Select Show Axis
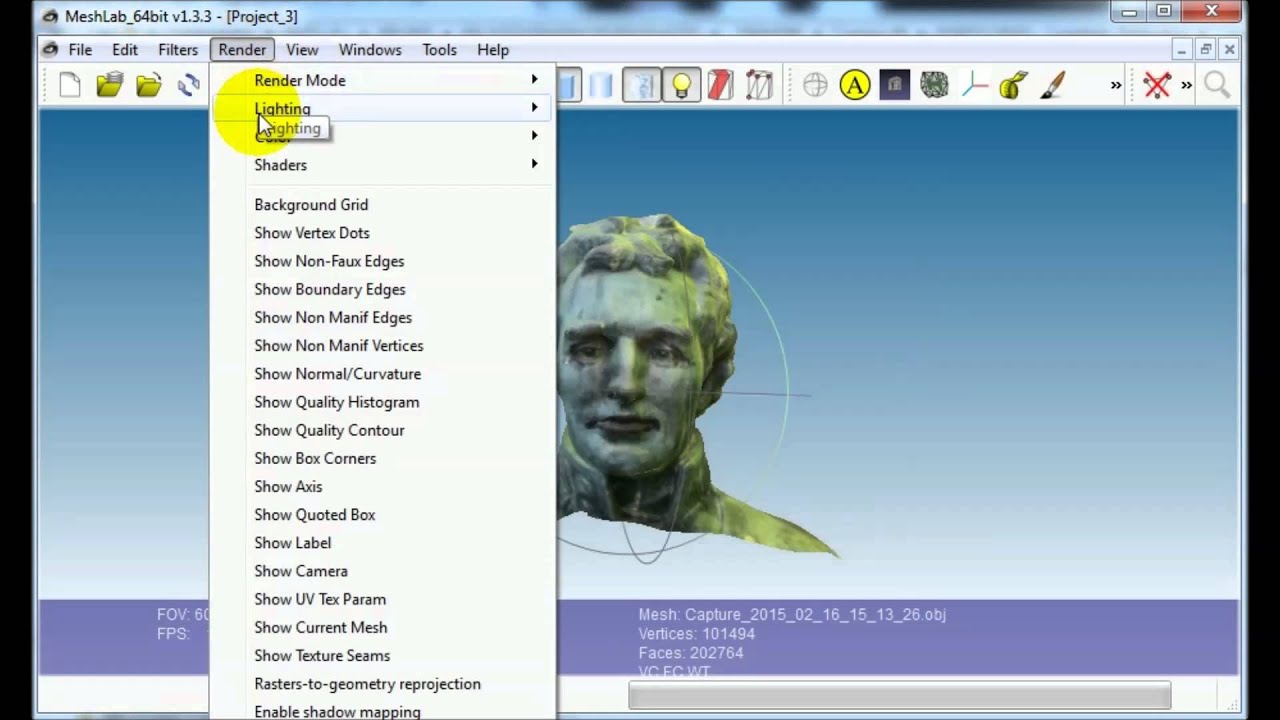The height and width of the screenshot is (720, 1280). tap(382, 486)
